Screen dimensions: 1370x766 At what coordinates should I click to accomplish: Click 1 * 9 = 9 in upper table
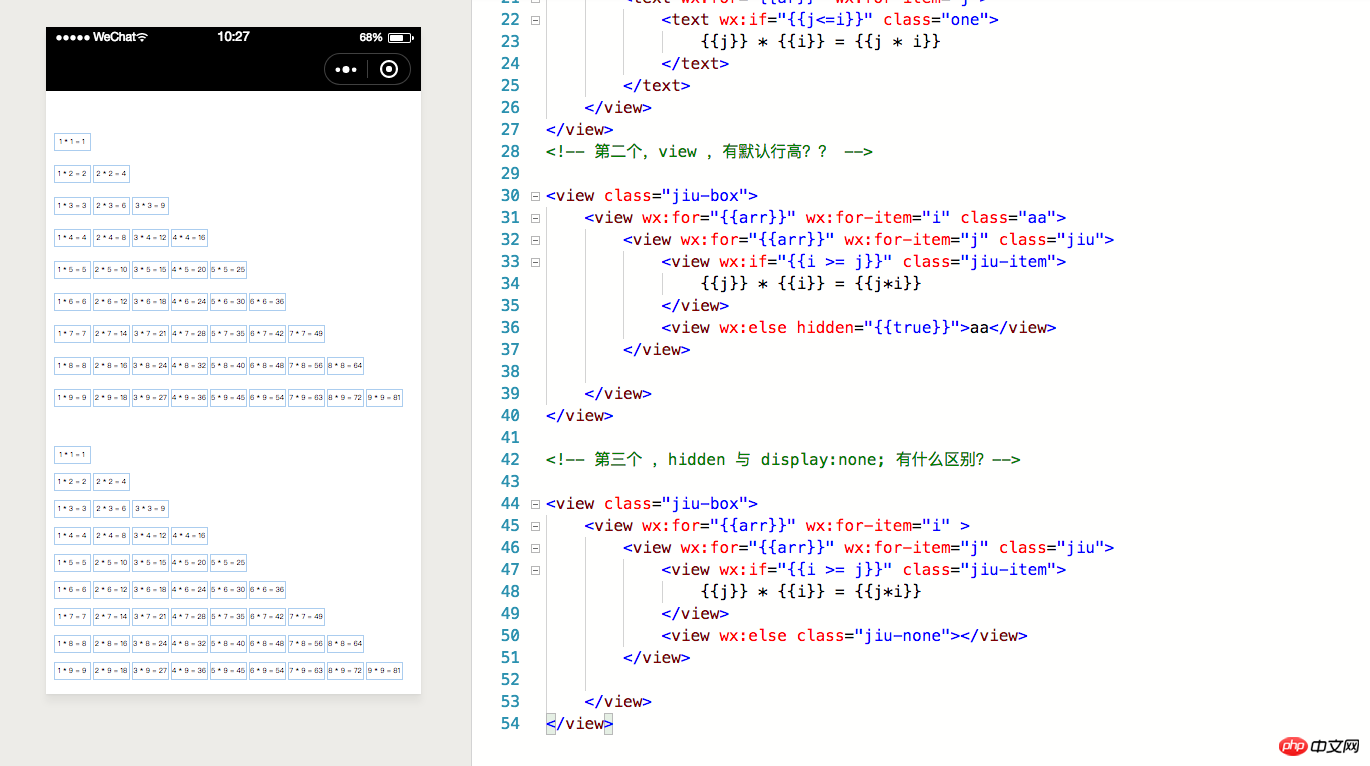pos(72,398)
